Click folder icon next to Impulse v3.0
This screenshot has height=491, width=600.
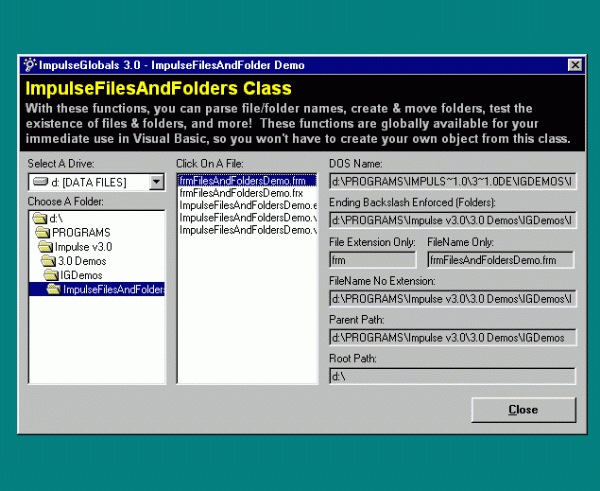(45, 246)
